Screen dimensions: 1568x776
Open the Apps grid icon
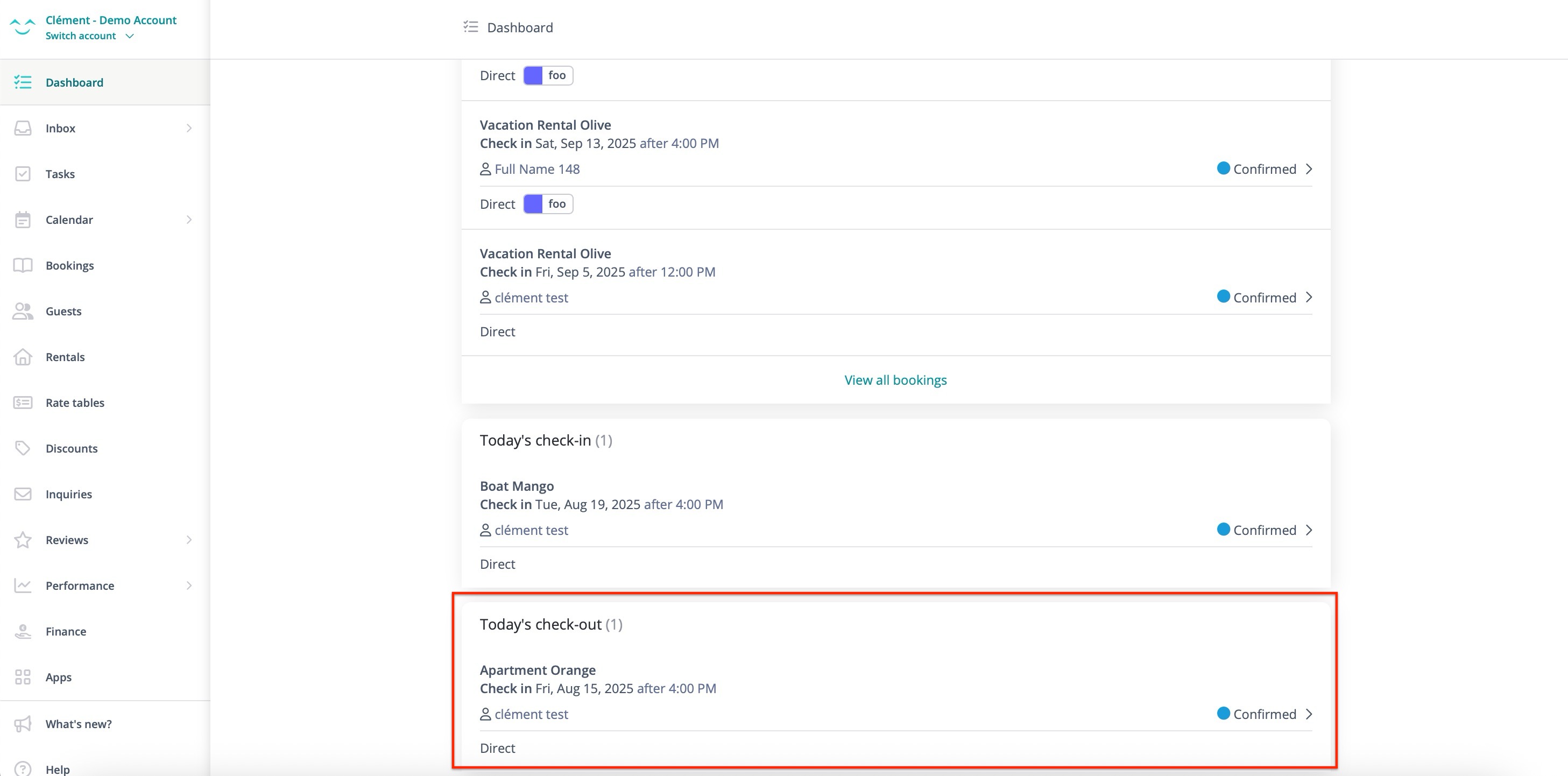point(23,677)
